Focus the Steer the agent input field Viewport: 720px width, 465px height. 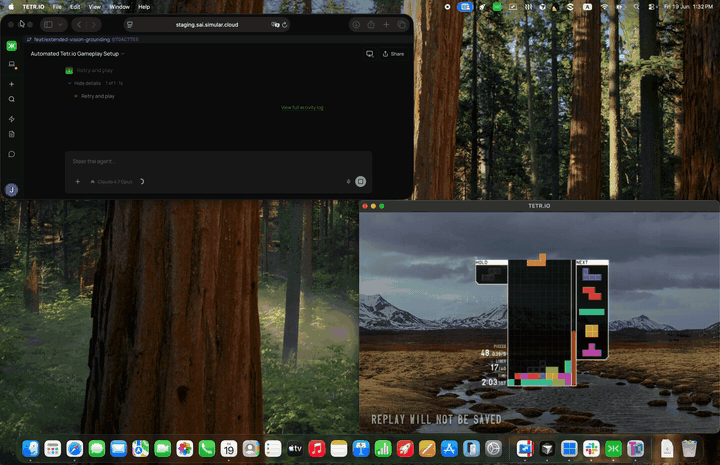click(x=218, y=162)
